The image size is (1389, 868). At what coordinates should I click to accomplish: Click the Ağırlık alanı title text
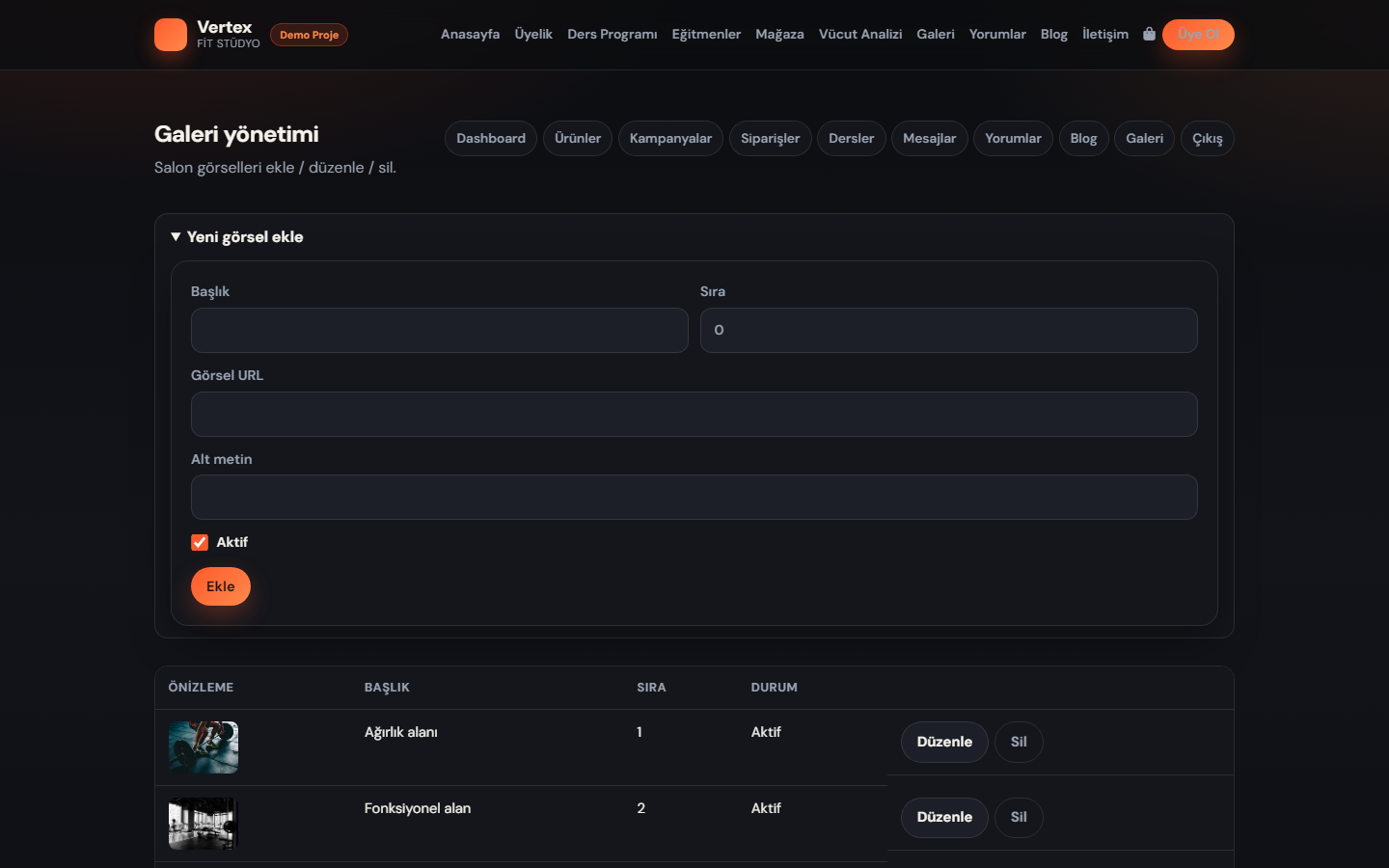coord(401,732)
